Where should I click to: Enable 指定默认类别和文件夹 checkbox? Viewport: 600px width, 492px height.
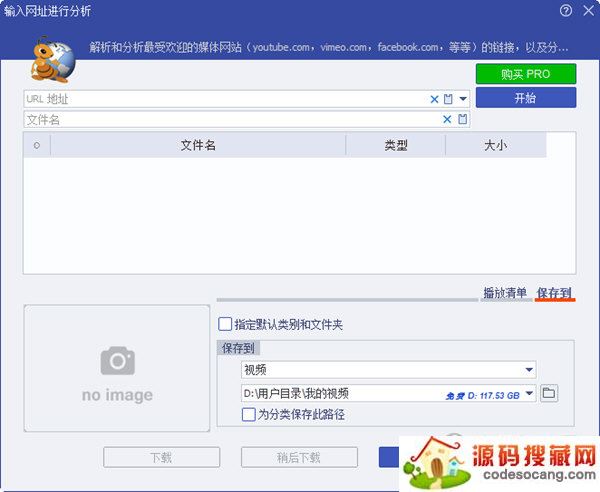pos(225,324)
